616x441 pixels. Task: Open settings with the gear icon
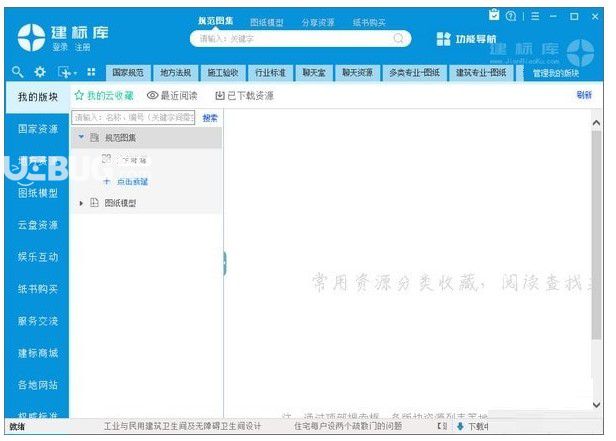tap(40, 72)
